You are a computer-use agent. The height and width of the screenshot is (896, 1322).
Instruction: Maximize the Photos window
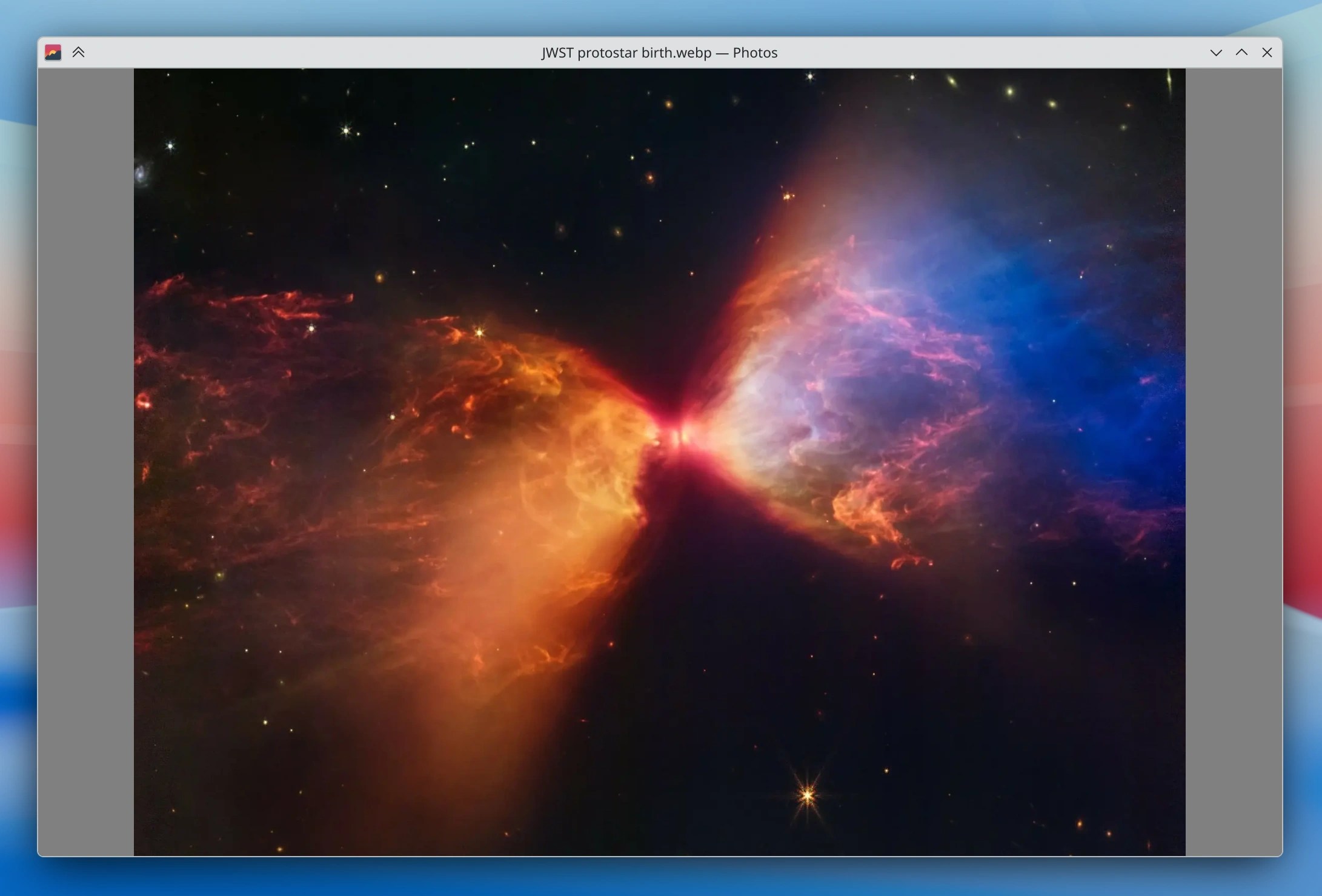1241,53
